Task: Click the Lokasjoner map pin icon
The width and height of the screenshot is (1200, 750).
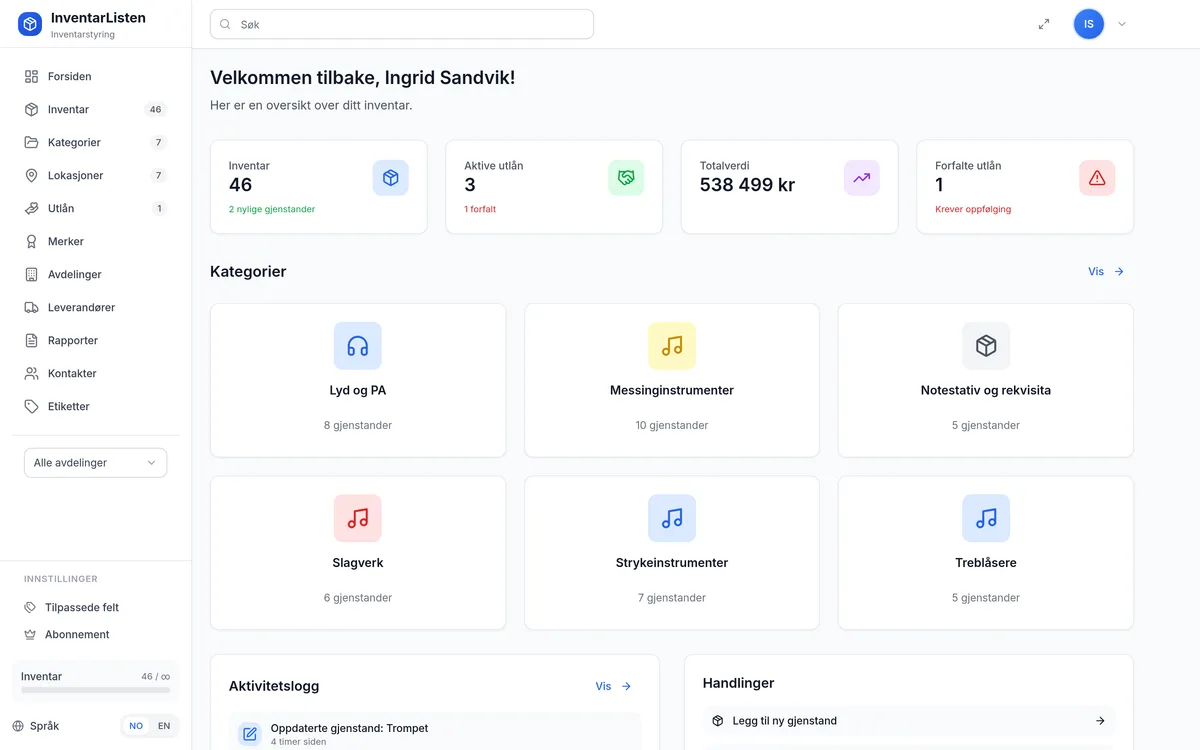Action: point(31,175)
